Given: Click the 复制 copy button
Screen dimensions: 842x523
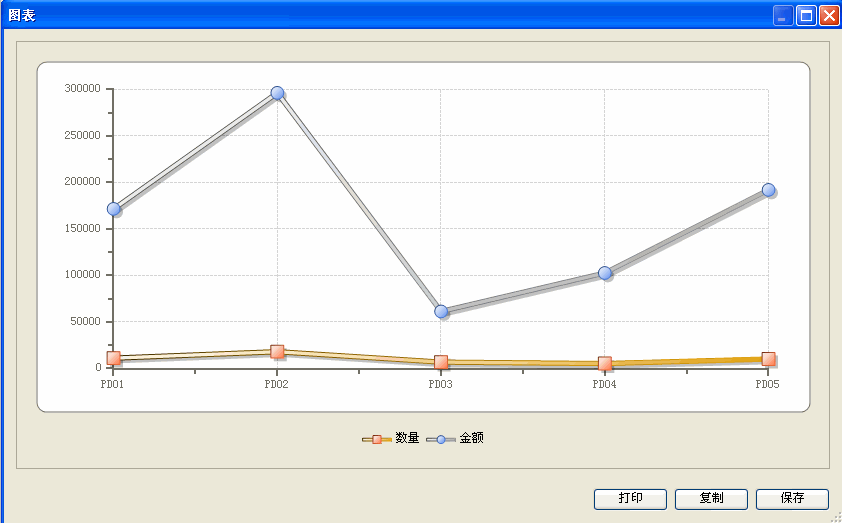Looking at the screenshot, I should [x=711, y=499].
